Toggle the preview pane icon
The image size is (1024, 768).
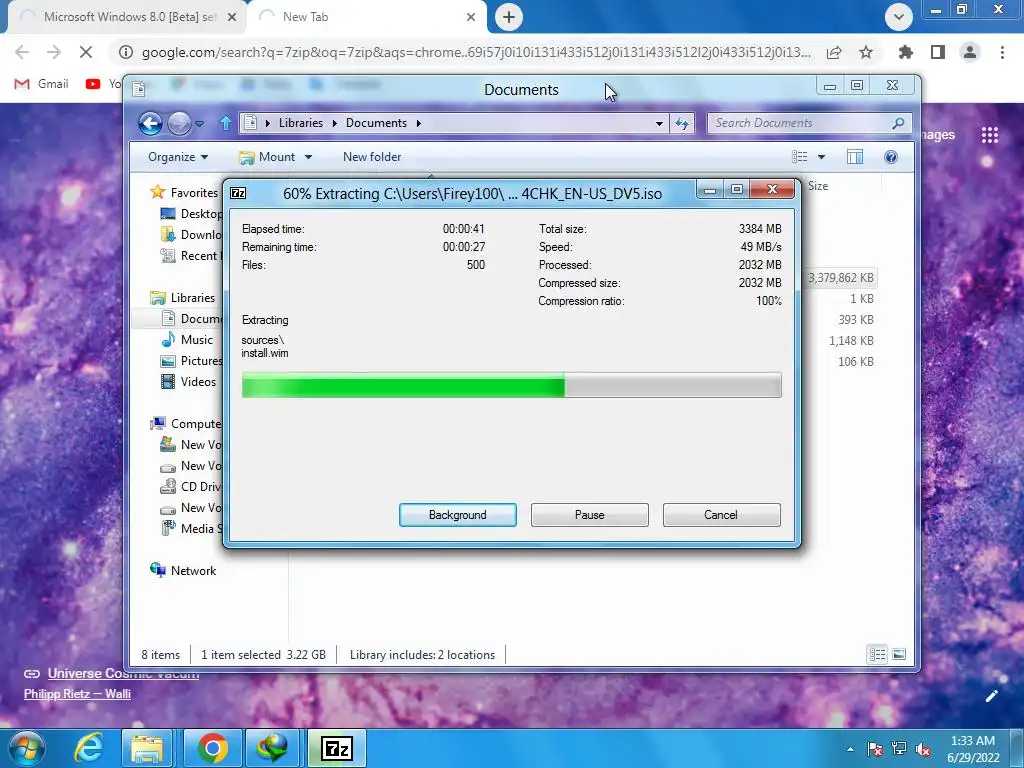pos(855,157)
